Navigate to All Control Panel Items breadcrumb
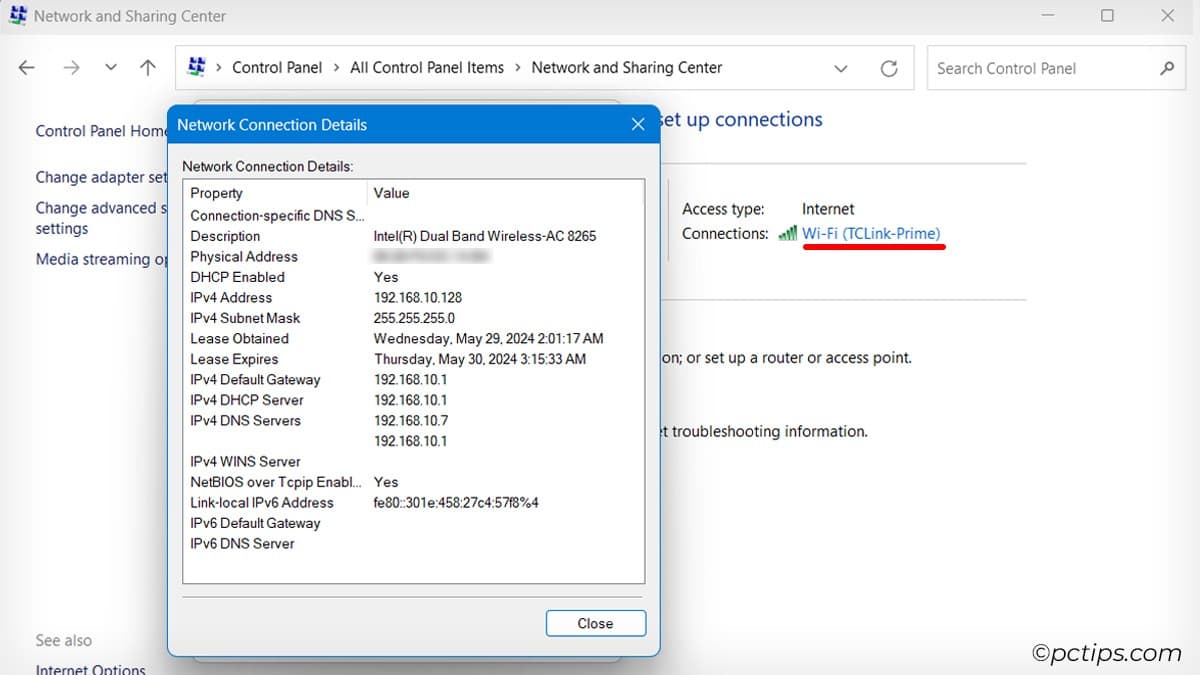 click(427, 67)
